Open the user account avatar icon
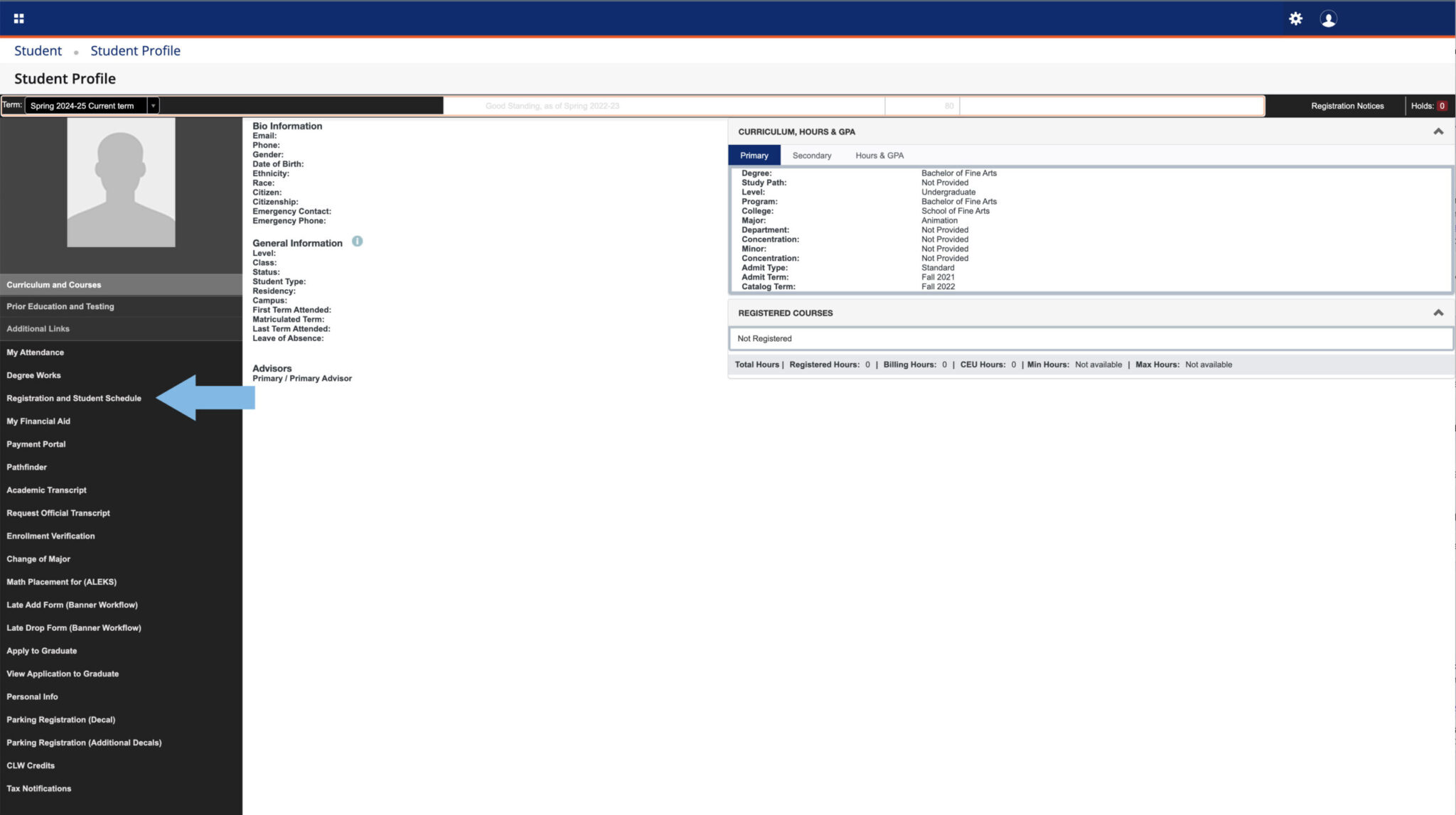1456x815 pixels. point(1328,18)
